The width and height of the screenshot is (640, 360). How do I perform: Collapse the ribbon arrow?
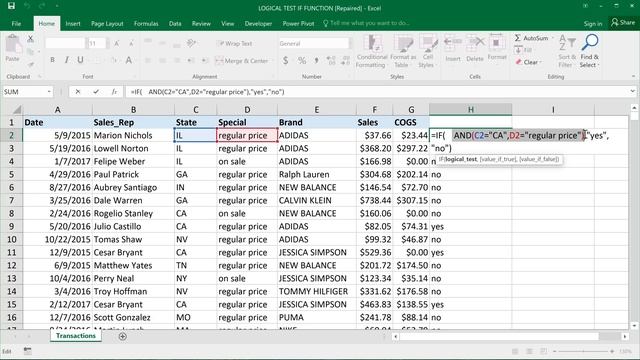coord(633,76)
